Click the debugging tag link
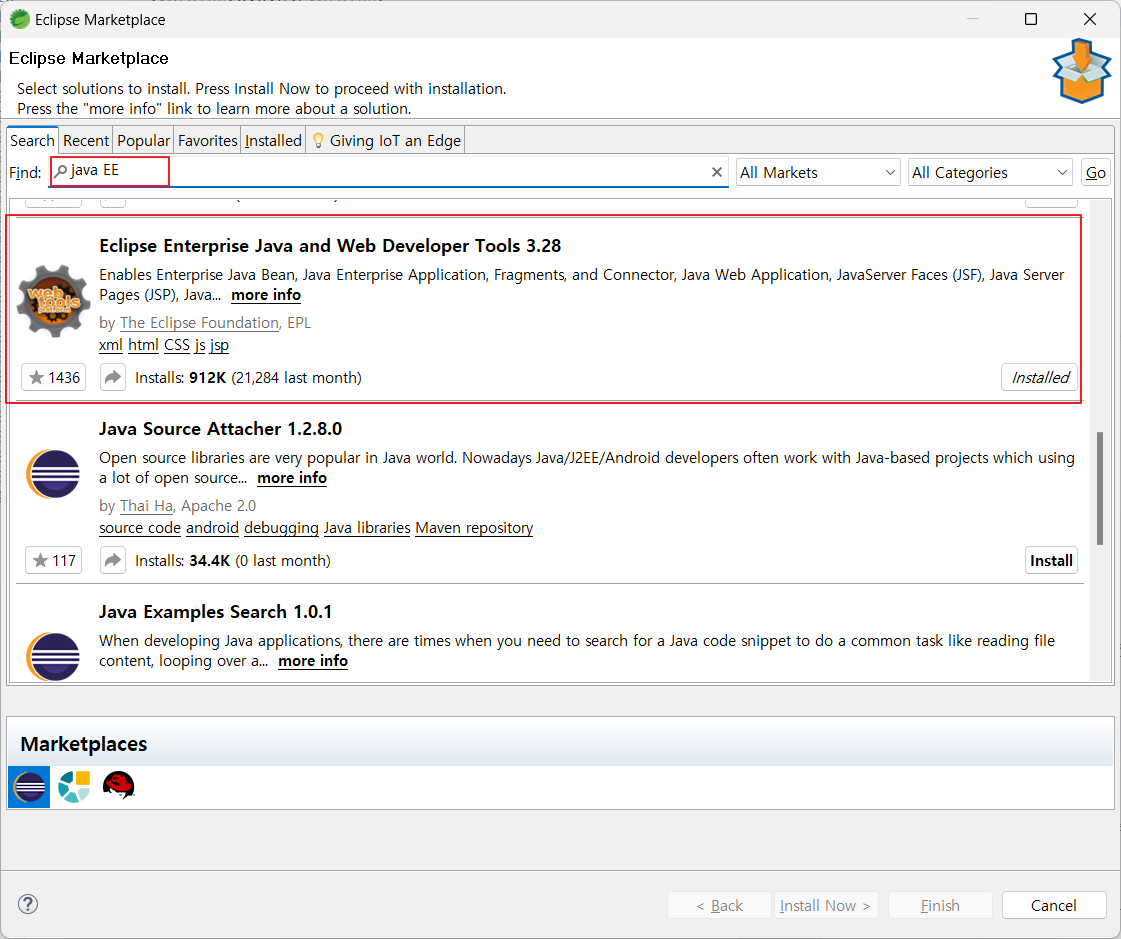1121x939 pixels. [281, 529]
